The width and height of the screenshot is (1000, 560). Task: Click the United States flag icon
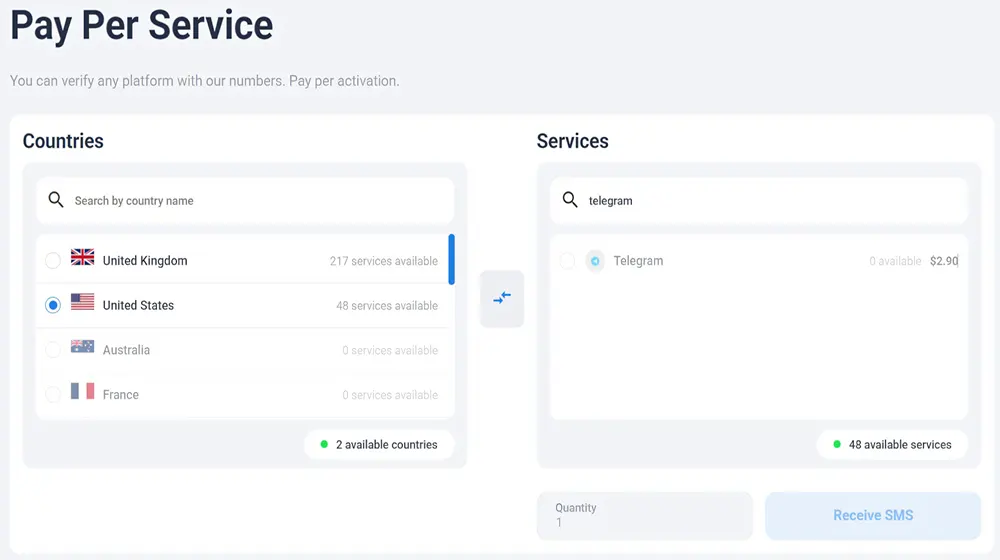tap(82, 302)
